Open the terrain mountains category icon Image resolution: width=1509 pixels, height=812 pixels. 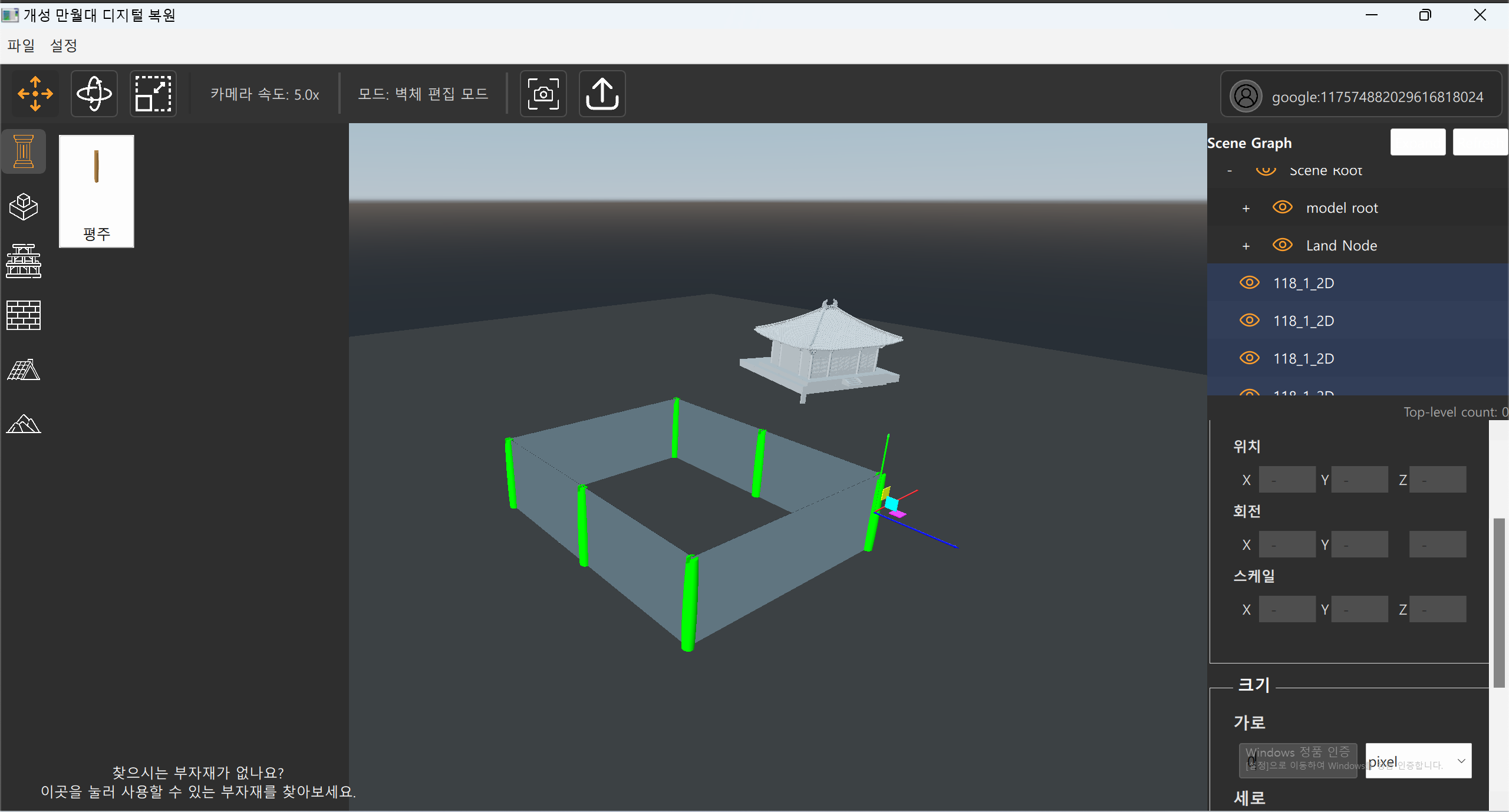24,424
